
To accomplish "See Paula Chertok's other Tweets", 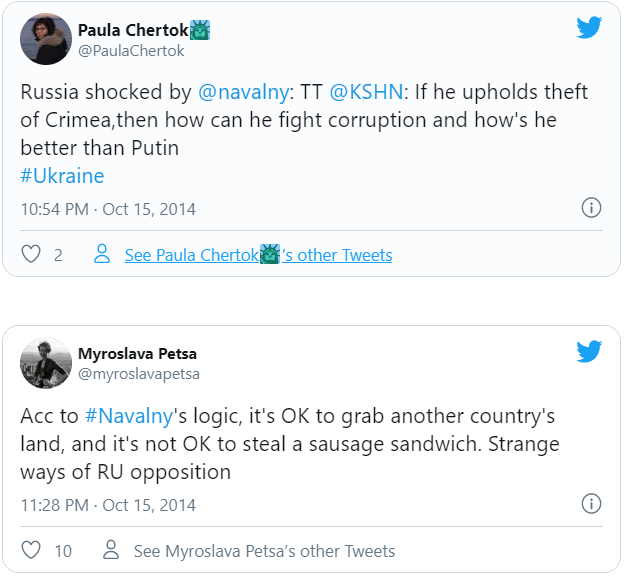I will (x=258, y=255).
